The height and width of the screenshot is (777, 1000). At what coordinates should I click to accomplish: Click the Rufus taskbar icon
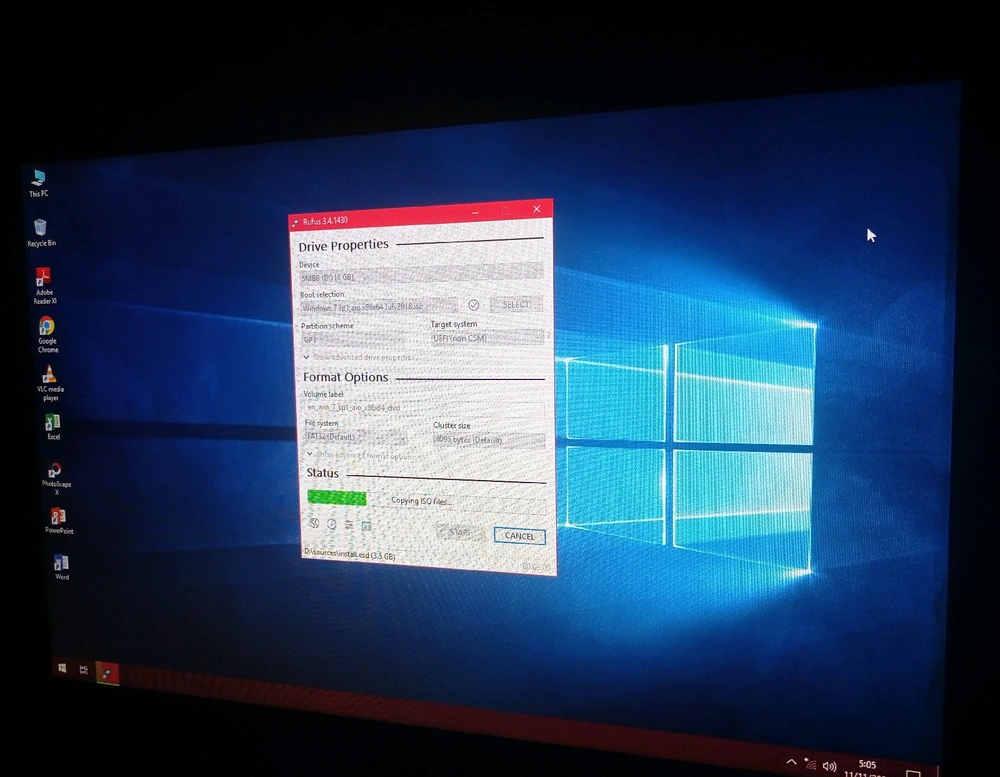tap(107, 673)
